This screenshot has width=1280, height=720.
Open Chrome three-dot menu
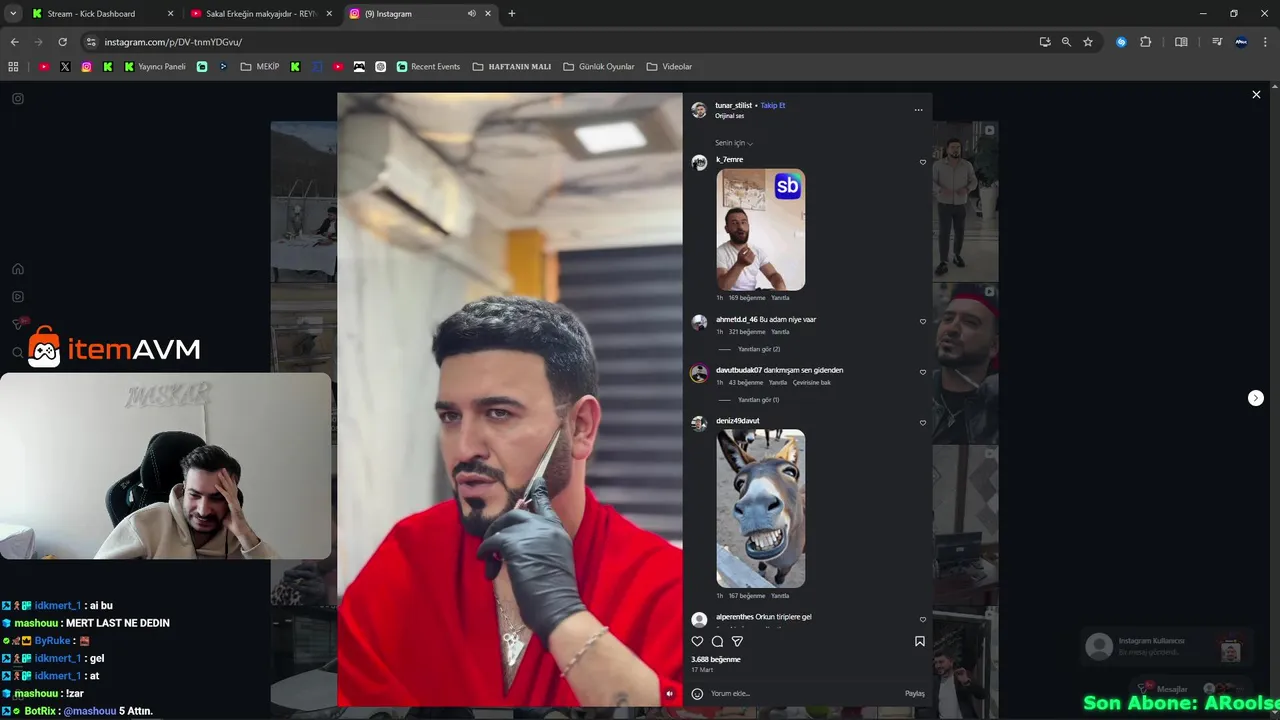pos(1266,42)
